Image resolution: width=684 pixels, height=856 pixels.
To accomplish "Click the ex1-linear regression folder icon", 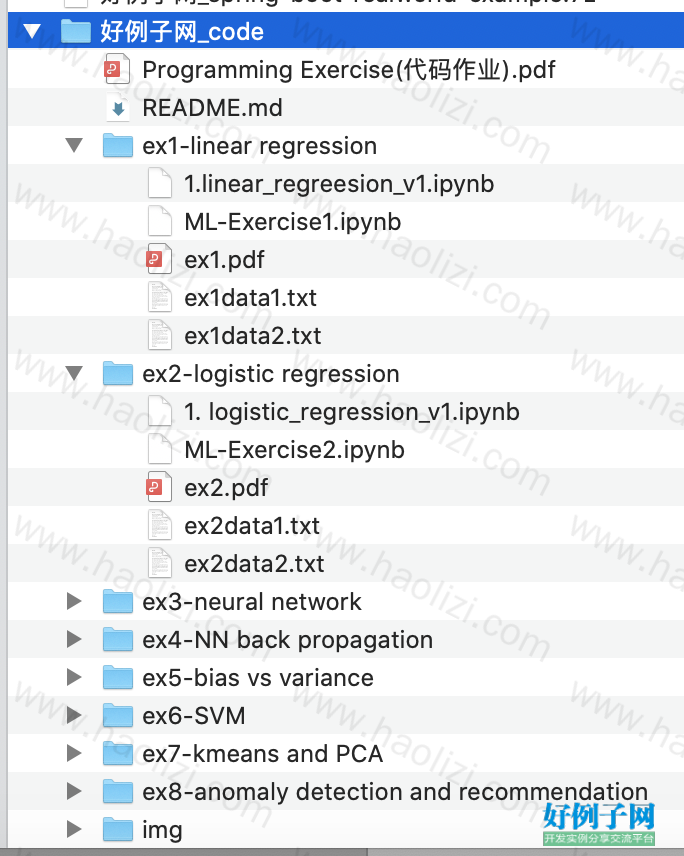I will 118,145.
